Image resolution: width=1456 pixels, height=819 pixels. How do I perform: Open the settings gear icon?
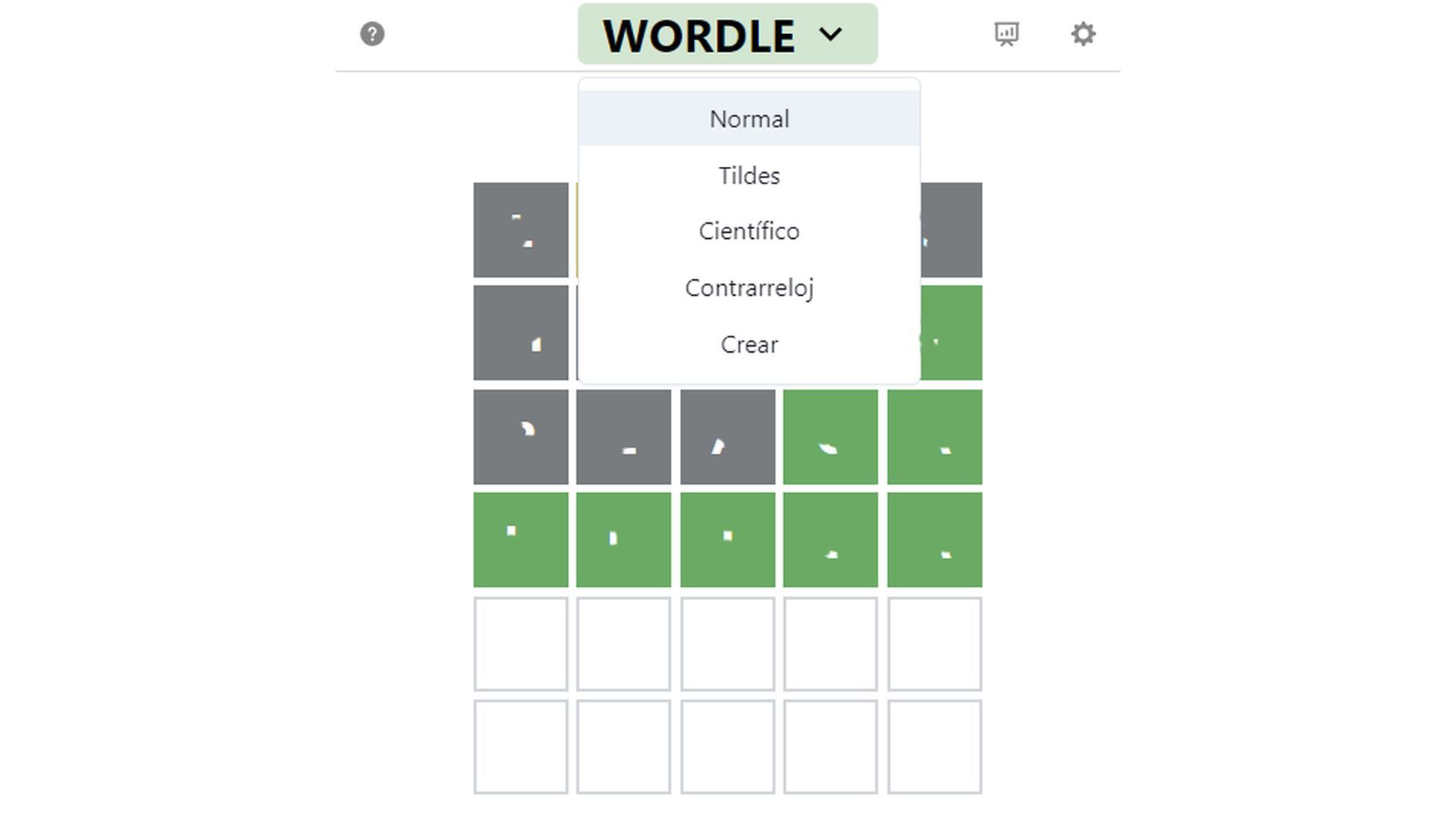[1083, 34]
